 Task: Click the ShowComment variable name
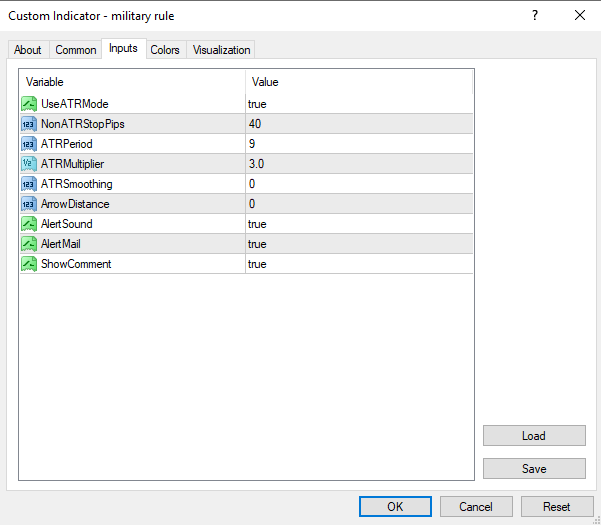[x=76, y=264]
